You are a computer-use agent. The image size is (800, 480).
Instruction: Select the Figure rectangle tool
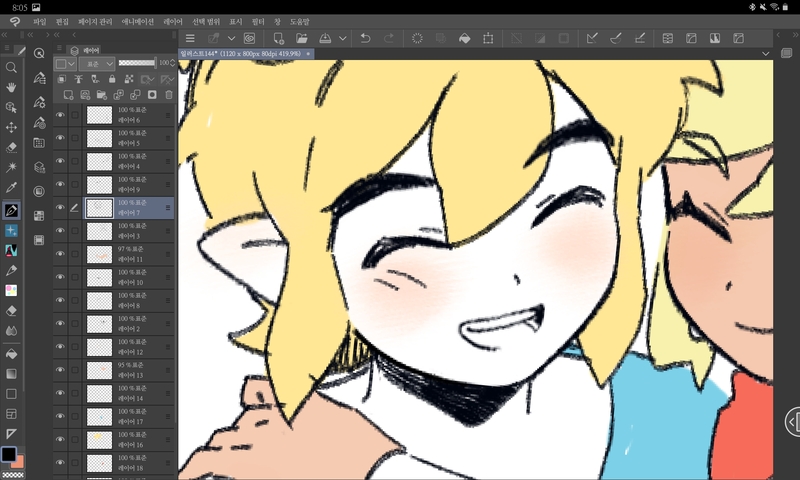point(11,394)
